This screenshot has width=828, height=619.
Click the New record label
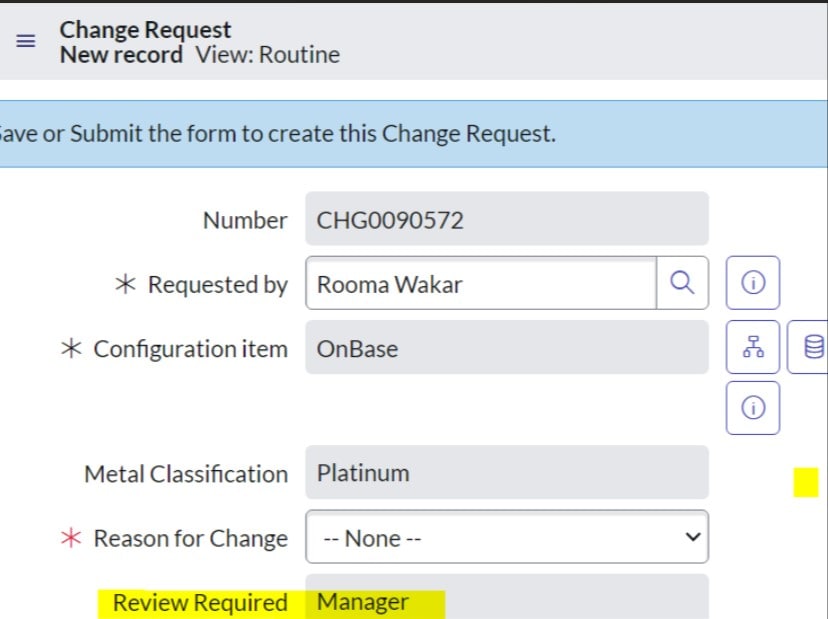(119, 55)
